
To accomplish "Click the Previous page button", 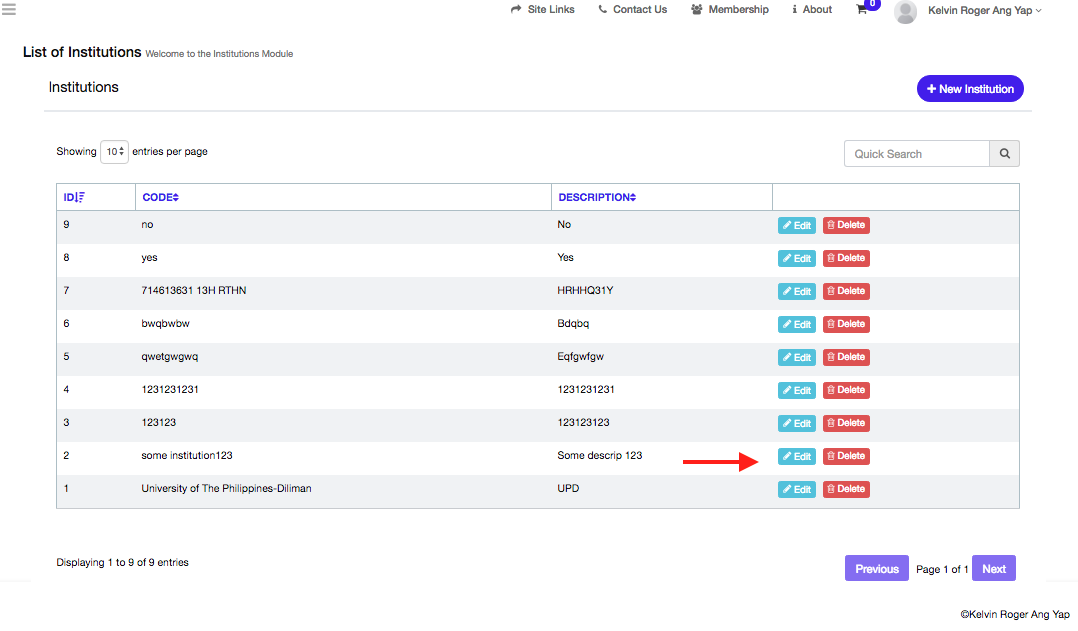I will click(876, 569).
